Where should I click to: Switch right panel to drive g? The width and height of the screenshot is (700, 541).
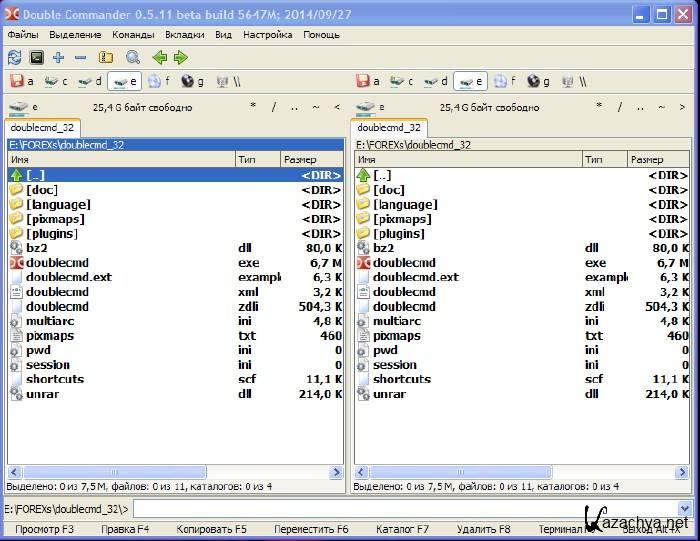pos(539,81)
